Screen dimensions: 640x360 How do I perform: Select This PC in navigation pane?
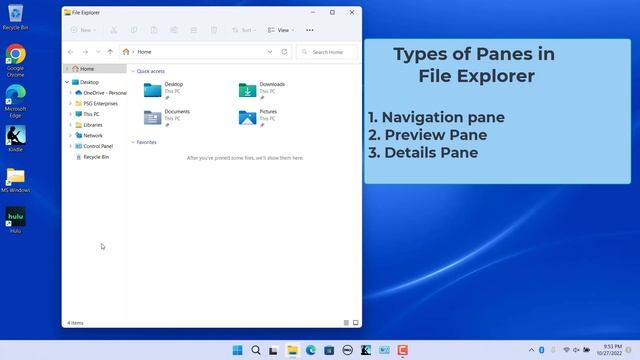(91, 114)
